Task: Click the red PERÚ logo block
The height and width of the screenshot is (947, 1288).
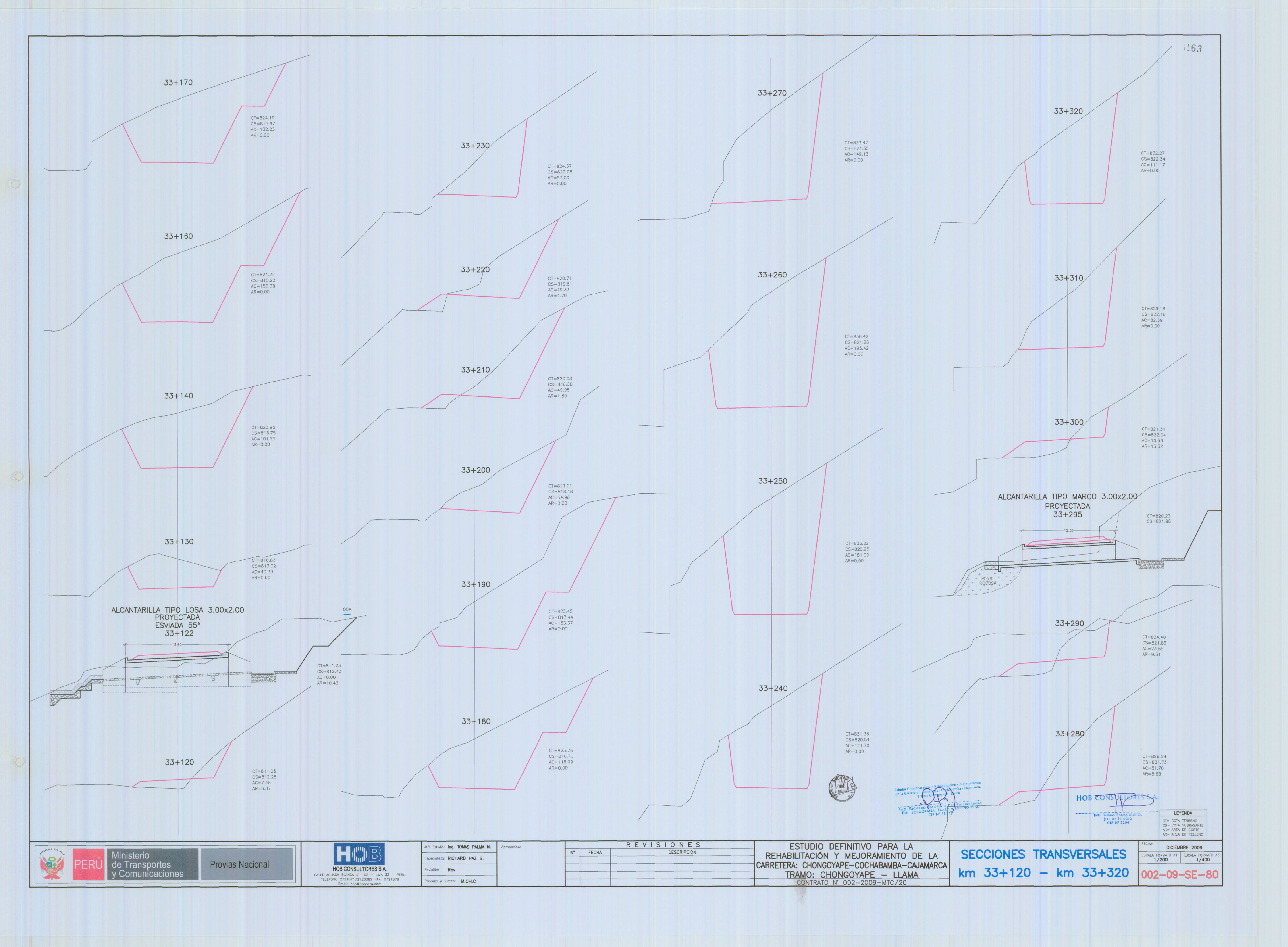Action: click(88, 864)
